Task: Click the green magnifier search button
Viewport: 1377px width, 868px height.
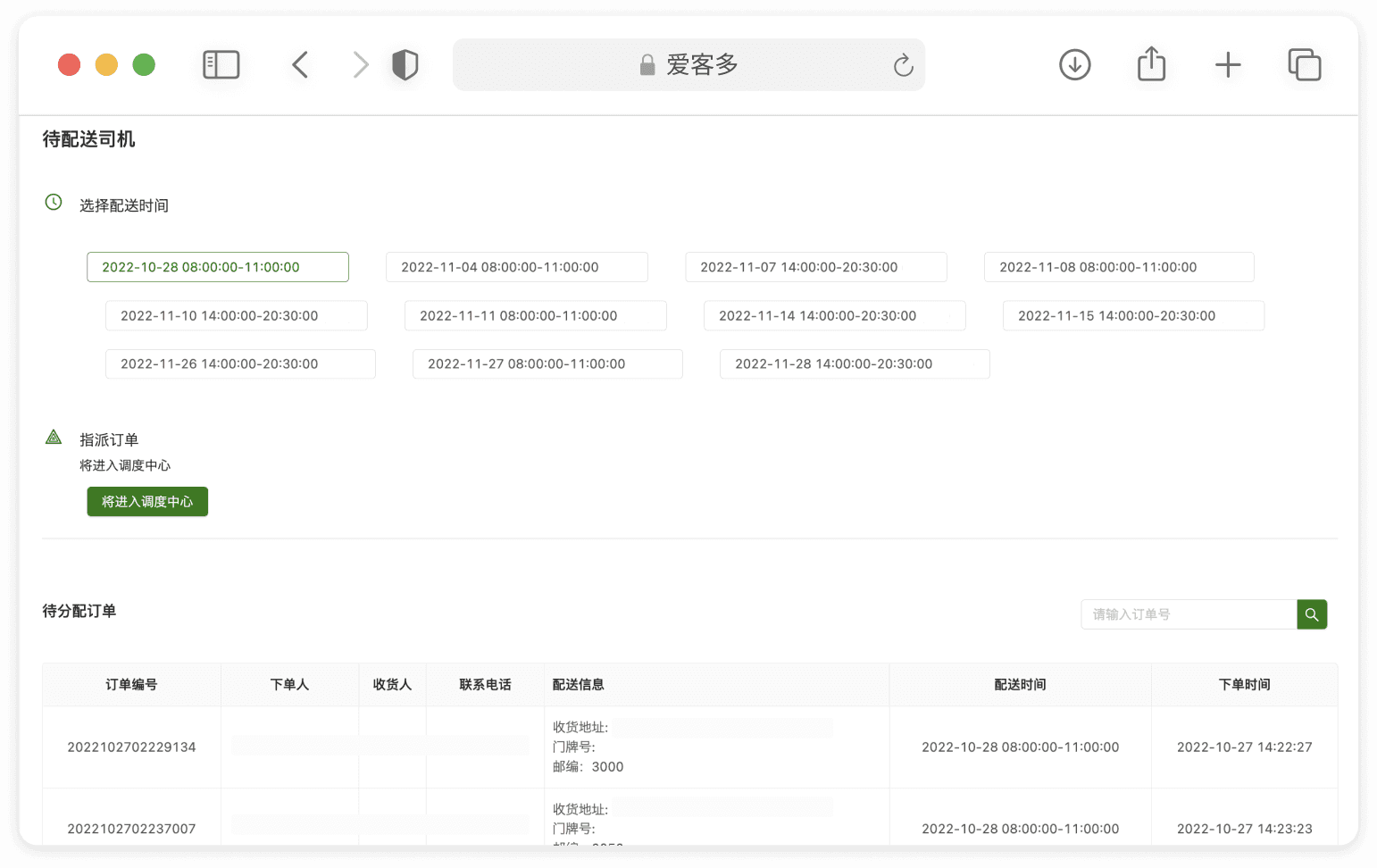Action: click(1312, 614)
